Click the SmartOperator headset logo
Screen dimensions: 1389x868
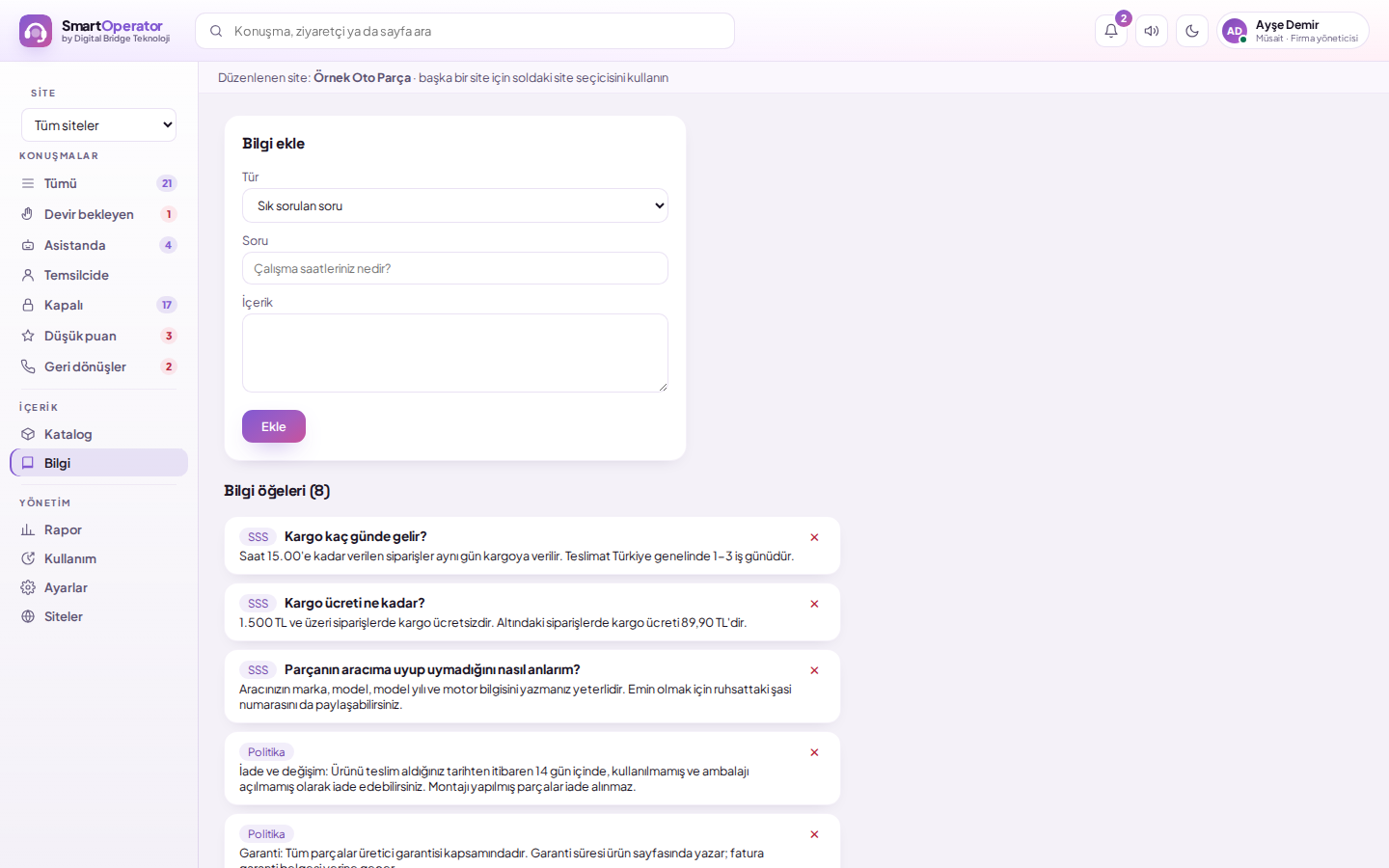tap(36, 31)
